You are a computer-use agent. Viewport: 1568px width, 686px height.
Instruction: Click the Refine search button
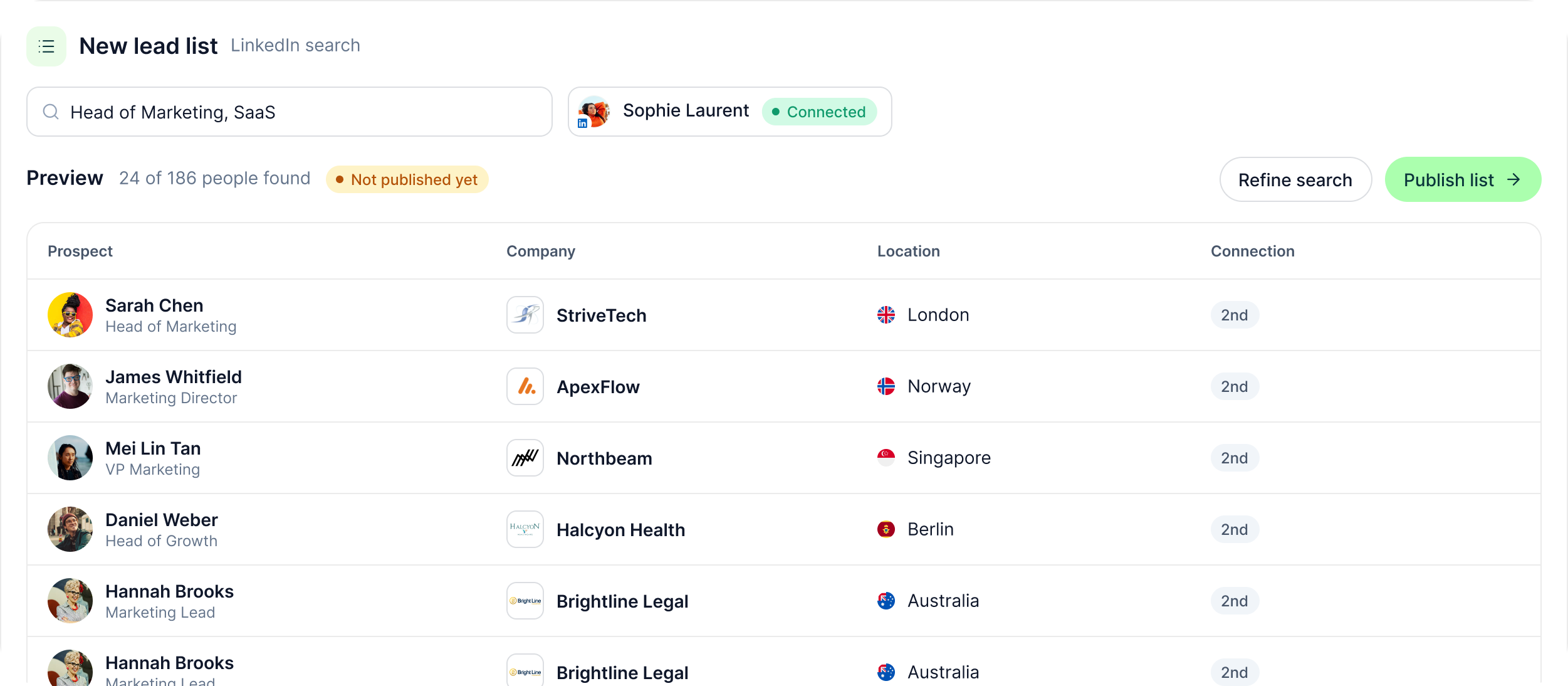pos(1295,179)
